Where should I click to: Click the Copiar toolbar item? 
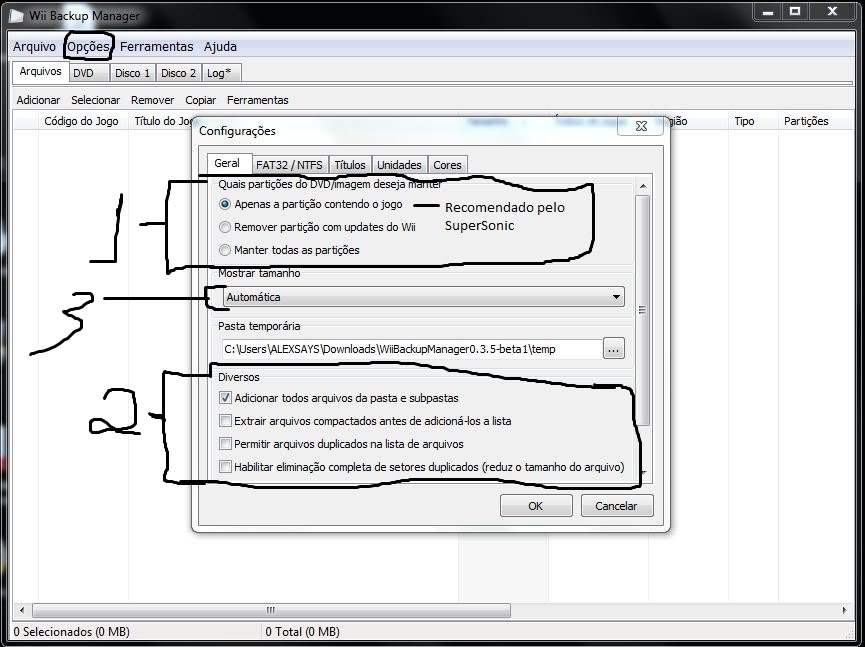[200, 100]
